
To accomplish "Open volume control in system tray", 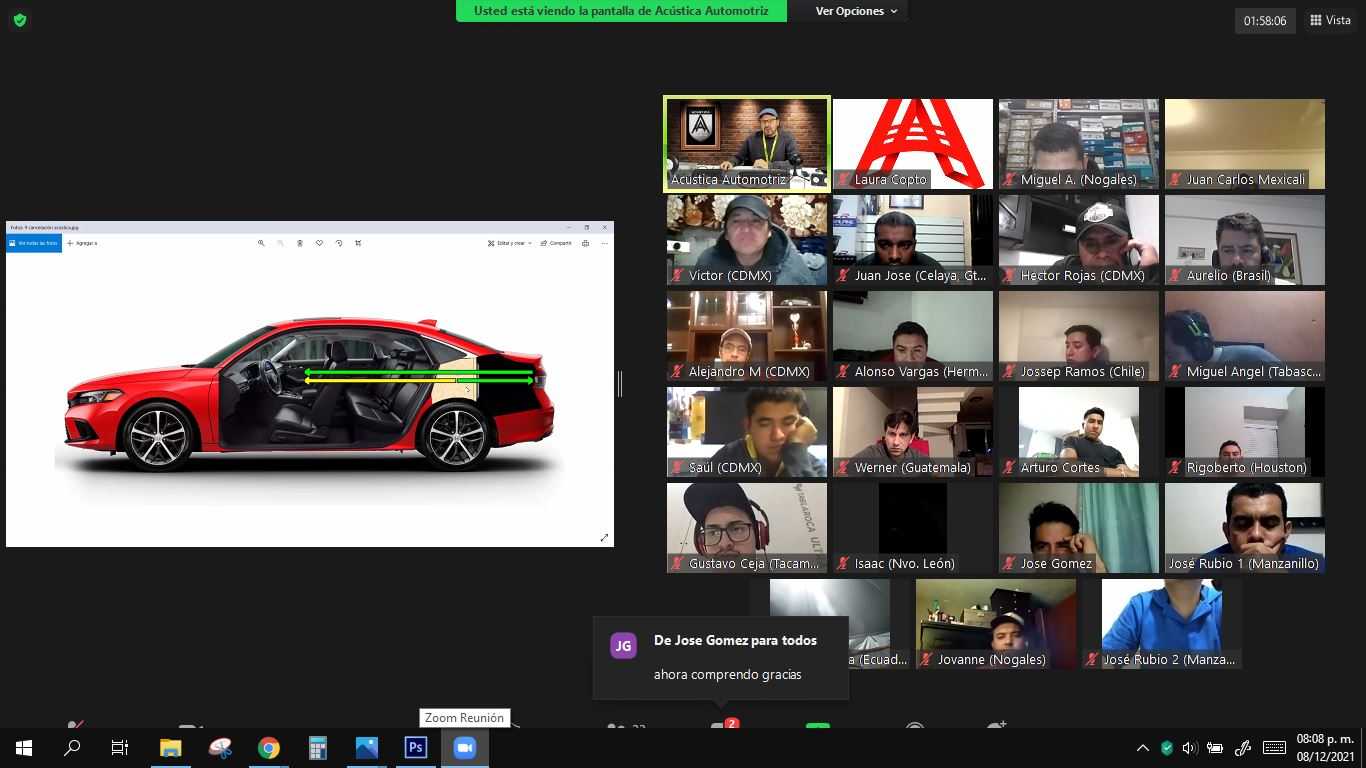I will pyautogui.click(x=1189, y=748).
